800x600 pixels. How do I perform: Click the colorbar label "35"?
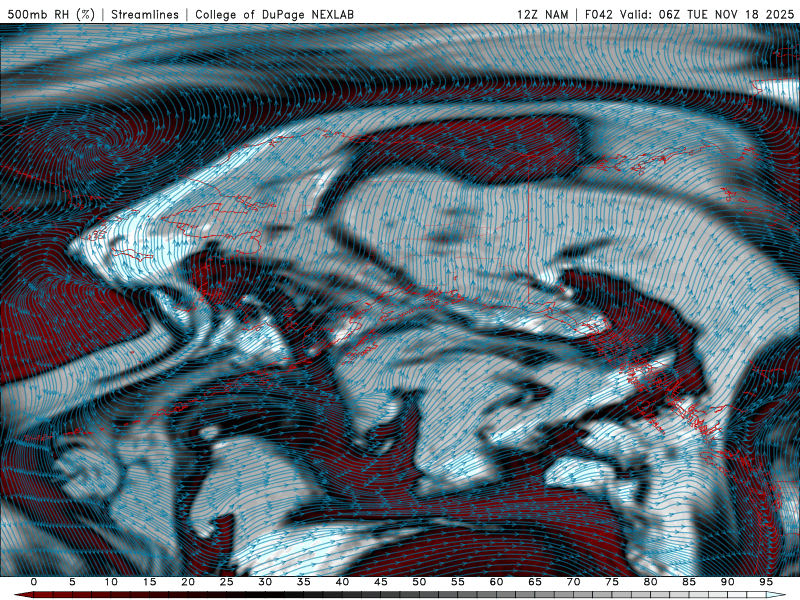coord(304,582)
